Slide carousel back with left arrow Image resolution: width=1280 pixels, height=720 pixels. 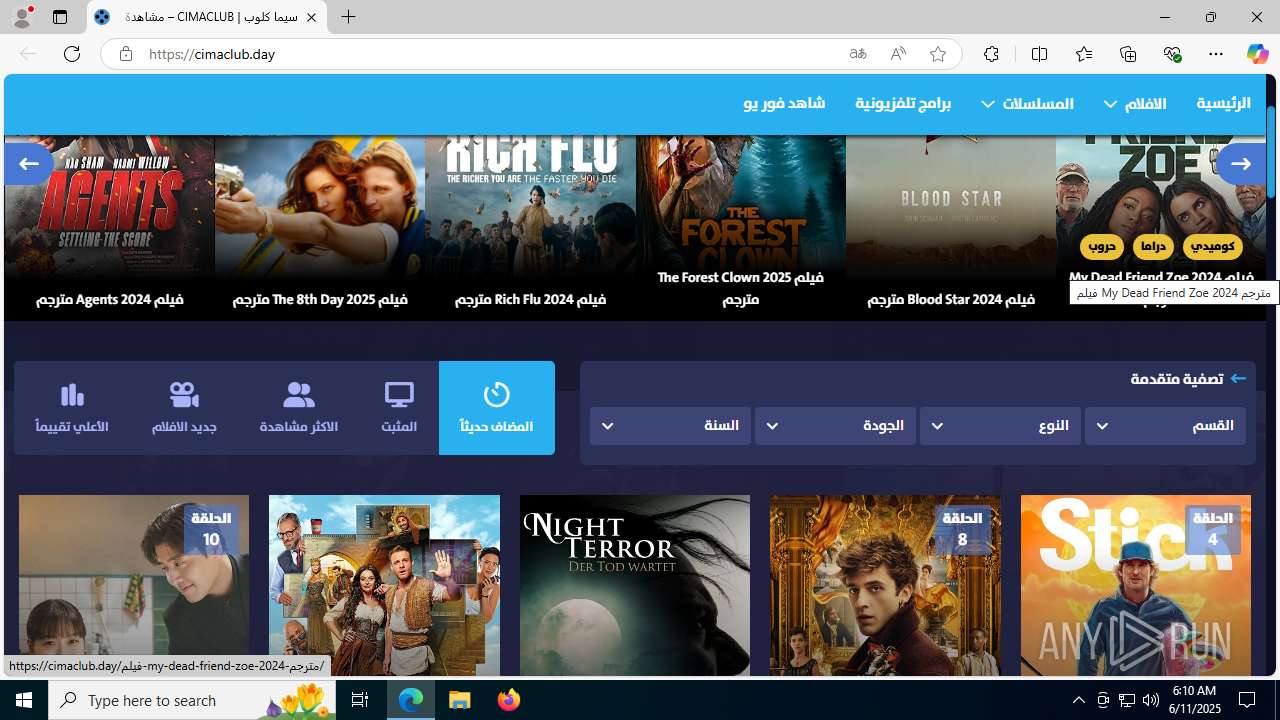tap(29, 163)
